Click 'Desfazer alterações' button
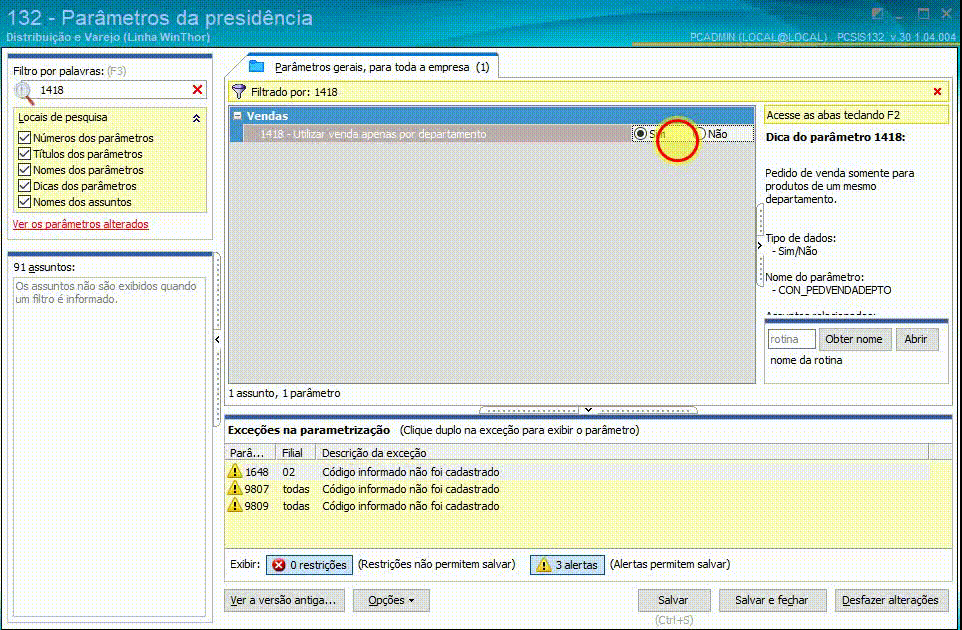Image resolution: width=962 pixels, height=630 pixels. 890,601
